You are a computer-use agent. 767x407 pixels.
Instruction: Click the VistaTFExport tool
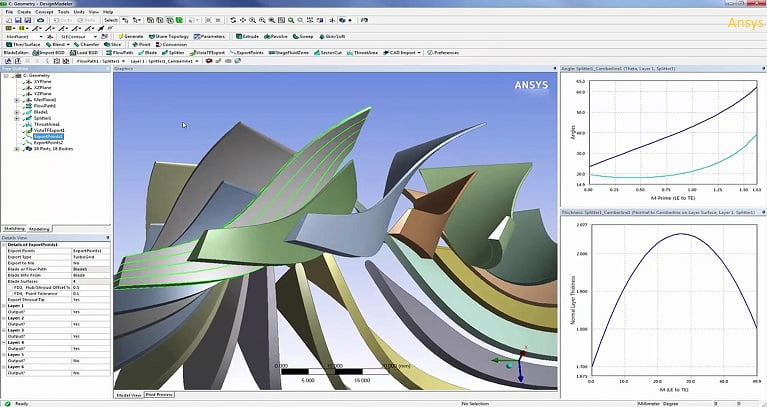point(207,52)
